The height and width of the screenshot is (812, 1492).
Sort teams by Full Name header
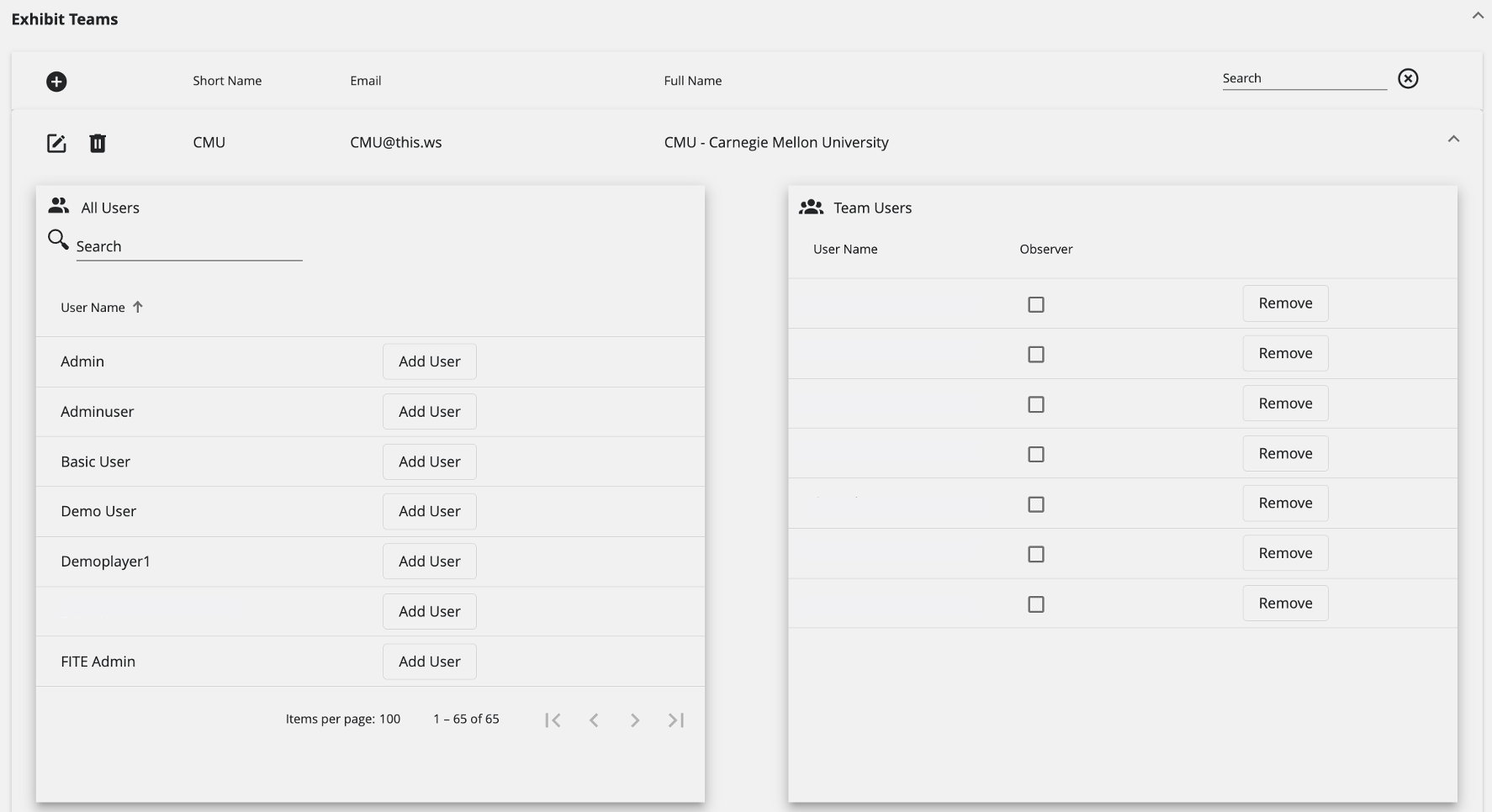tap(692, 81)
